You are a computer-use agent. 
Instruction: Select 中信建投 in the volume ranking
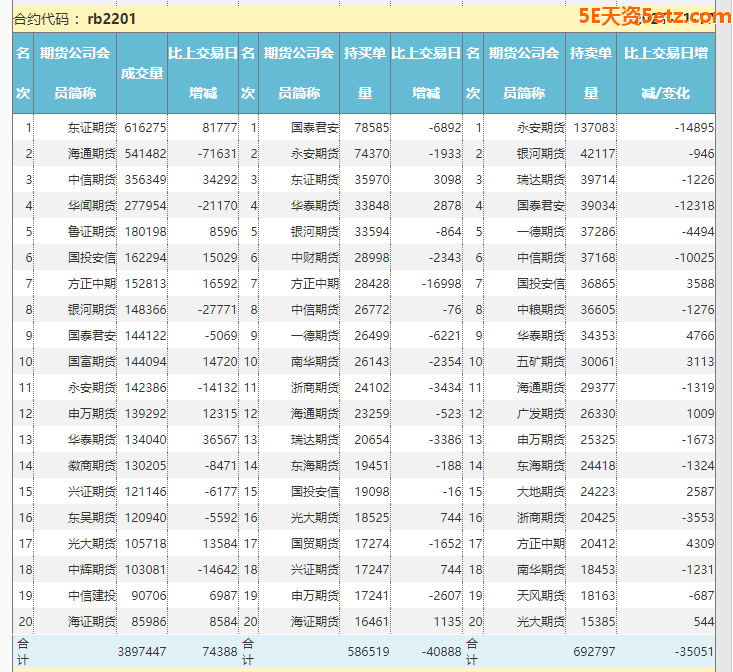click(92, 596)
